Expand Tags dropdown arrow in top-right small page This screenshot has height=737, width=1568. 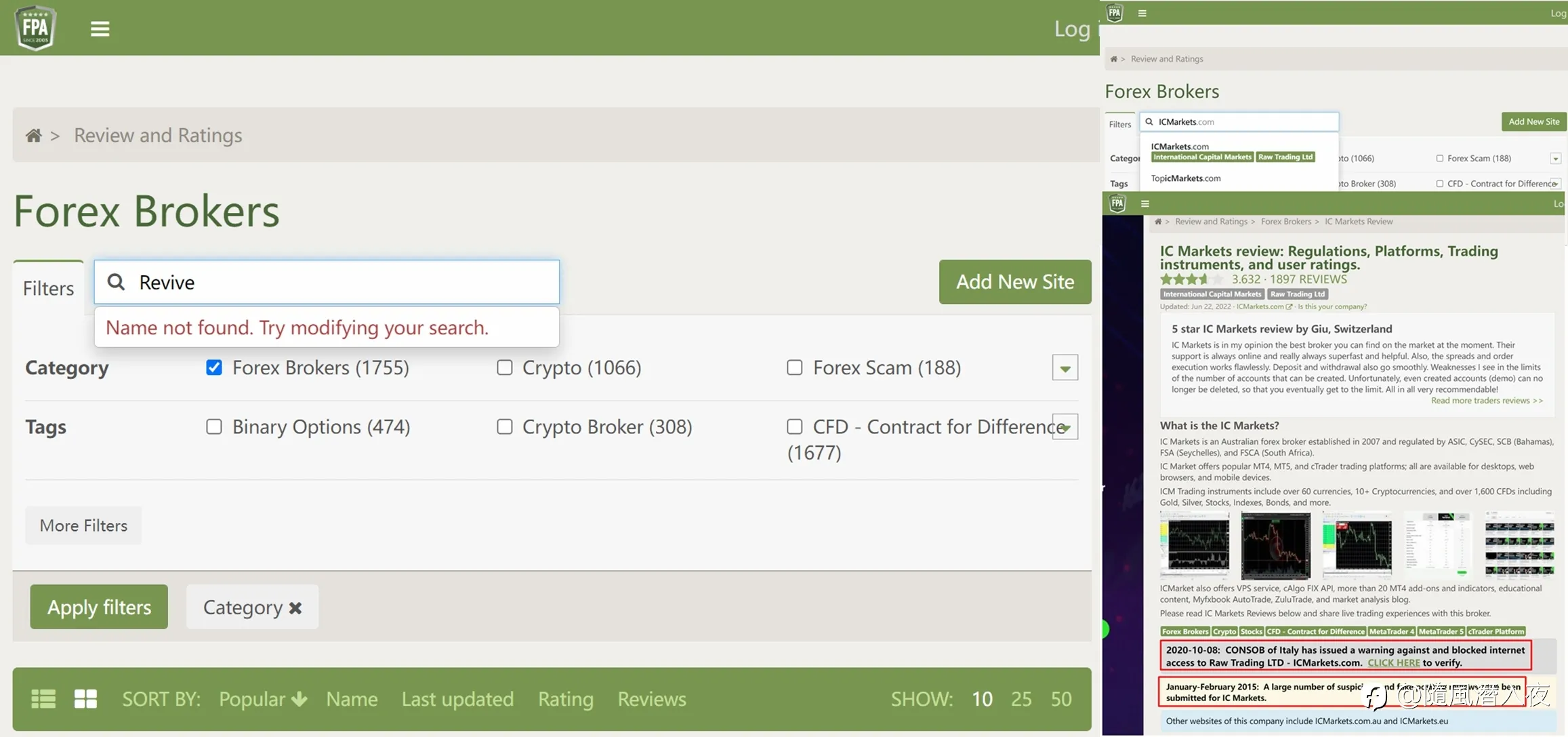coord(1556,184)
